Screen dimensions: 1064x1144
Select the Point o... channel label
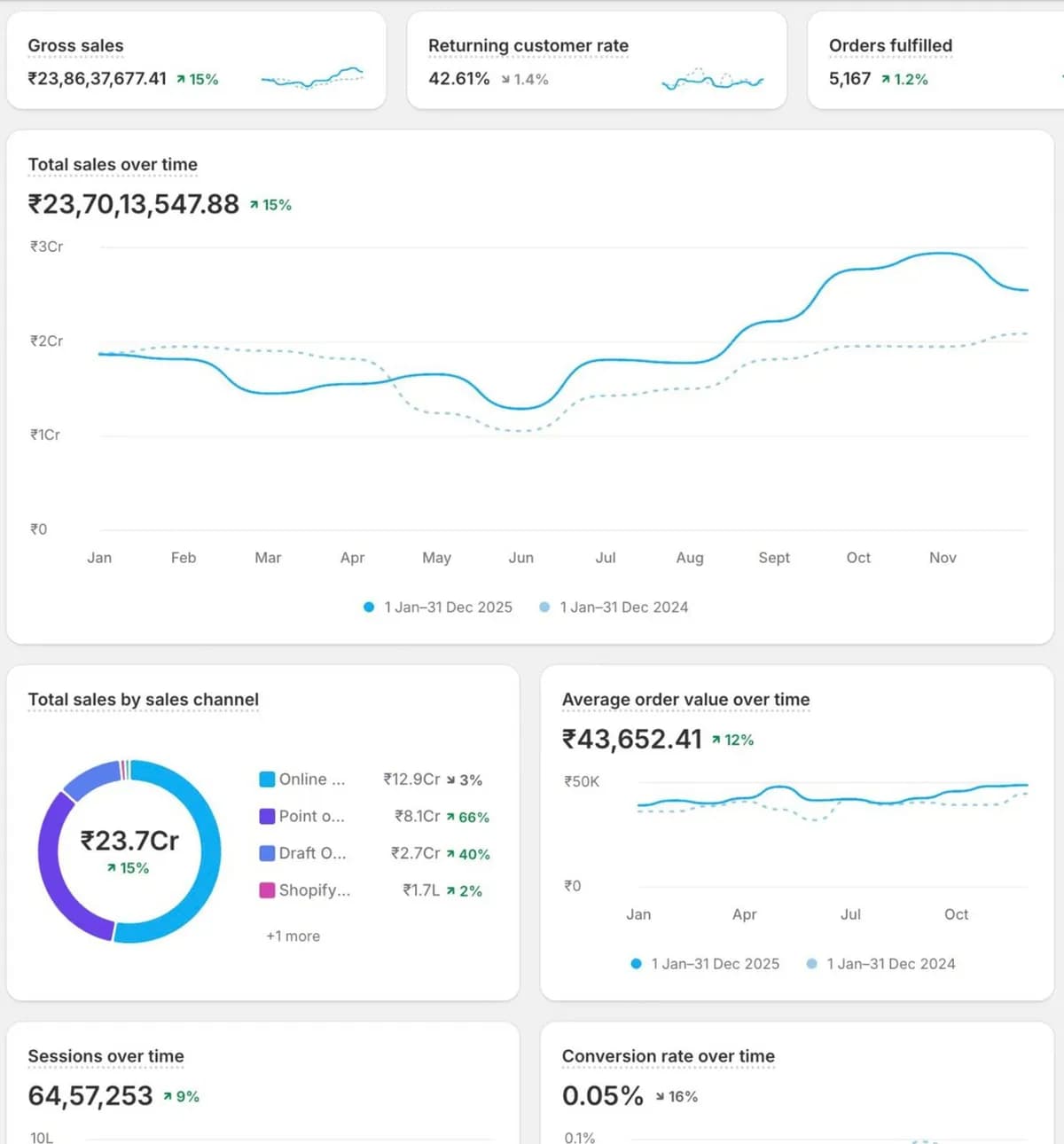pyautogui.click(x=312, y=816)
